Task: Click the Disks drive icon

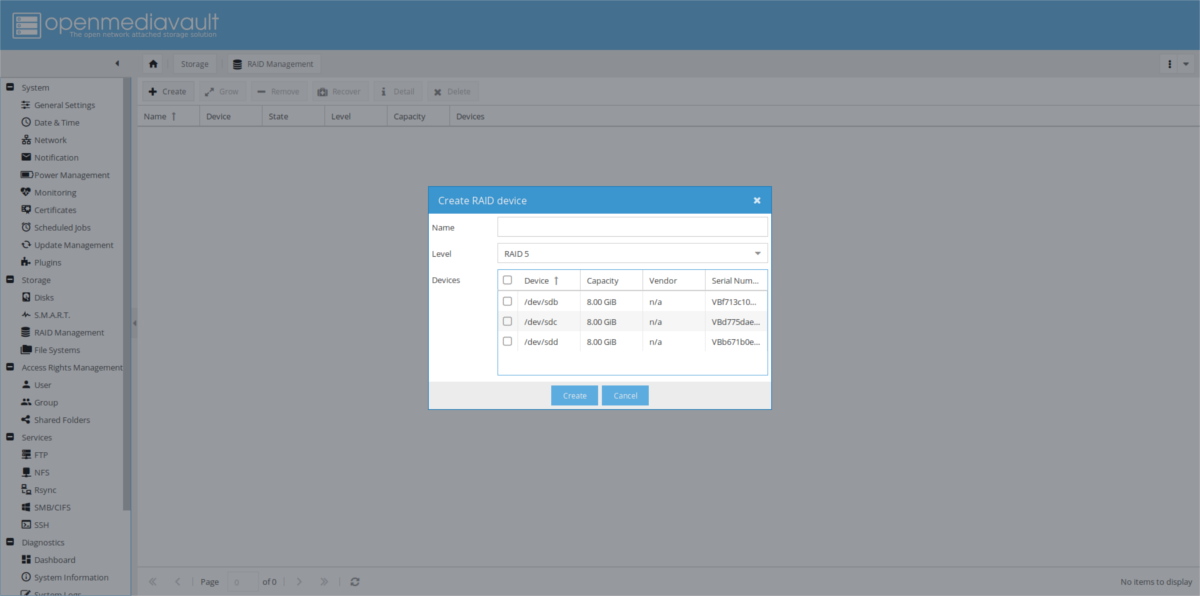Action: (26, 297)
